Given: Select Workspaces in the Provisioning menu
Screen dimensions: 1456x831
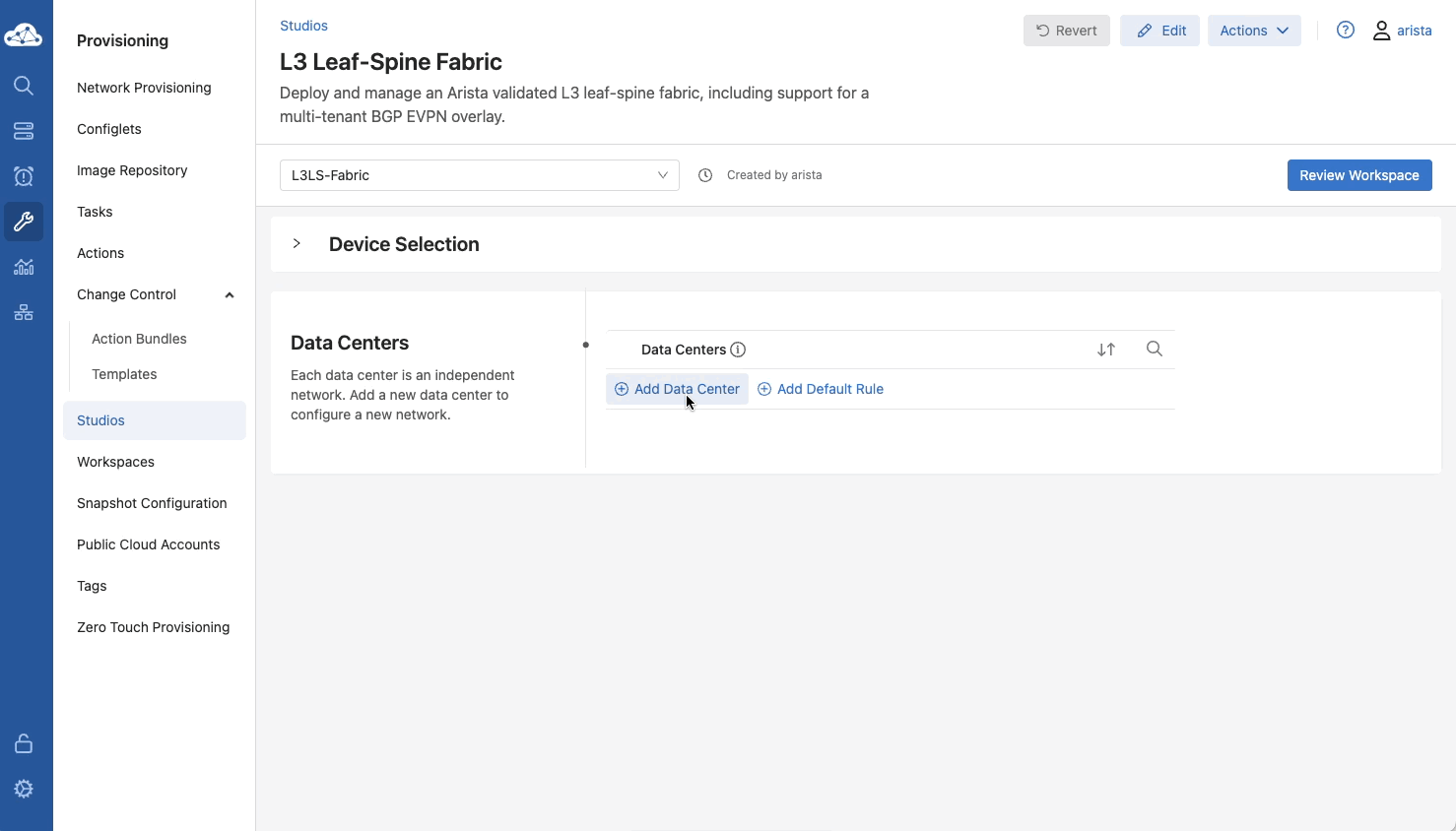Looking at the screenshot, I should click(x=115, y=462).
